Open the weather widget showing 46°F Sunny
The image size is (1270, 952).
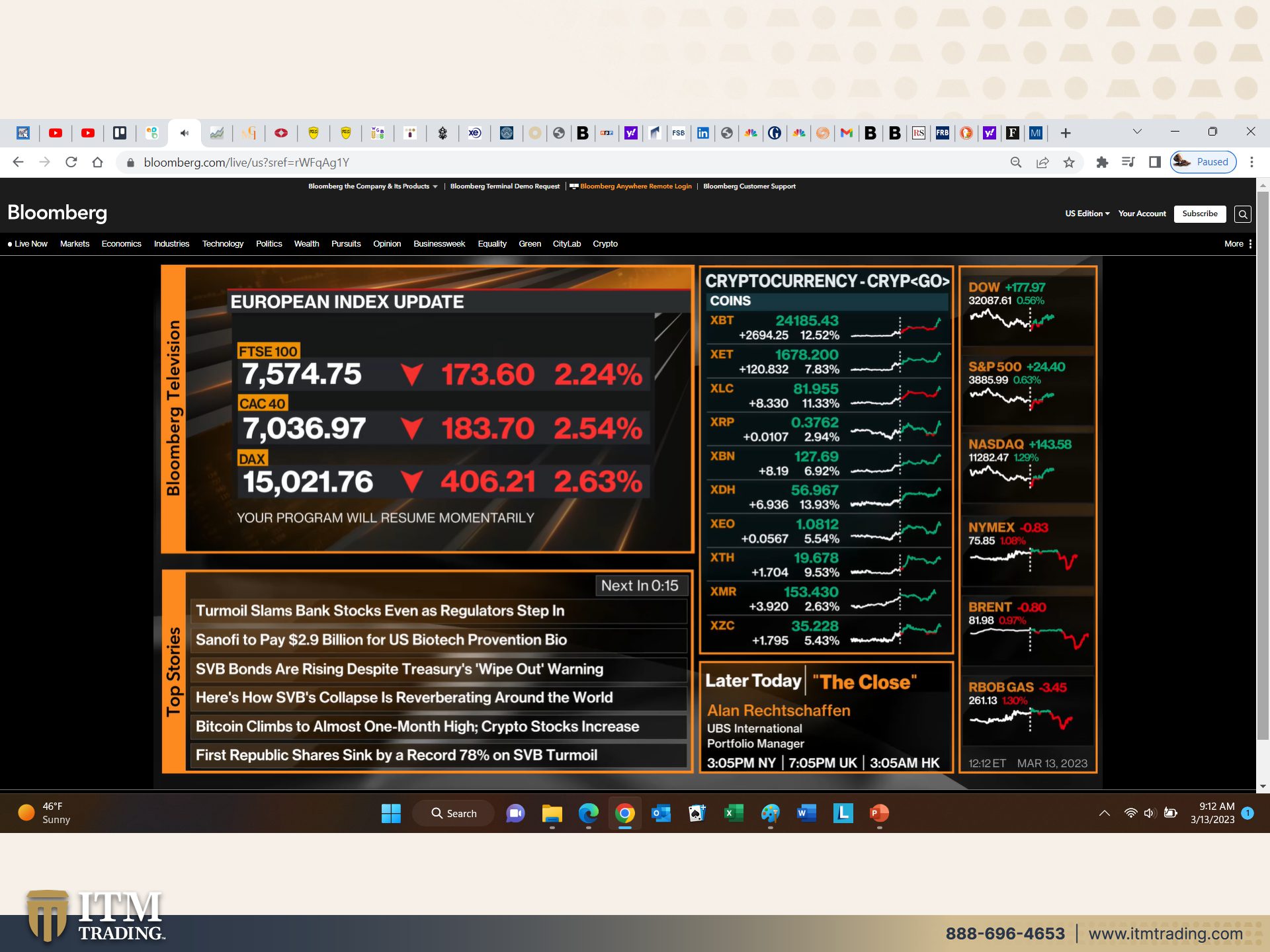point(44,813)
